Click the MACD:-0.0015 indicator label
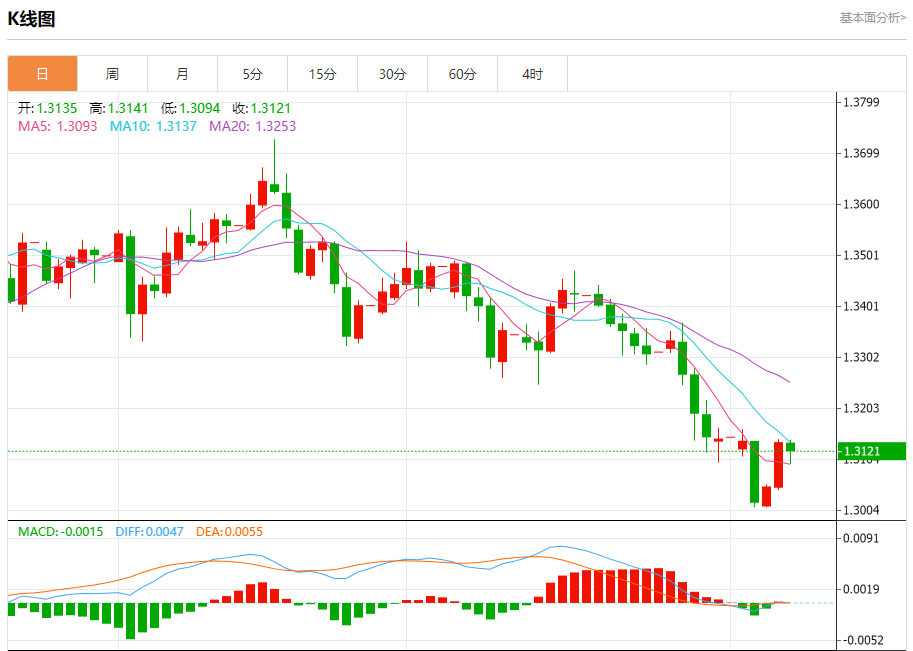Image resolution: width=913 pixels, height=651 pixels. 61,532
